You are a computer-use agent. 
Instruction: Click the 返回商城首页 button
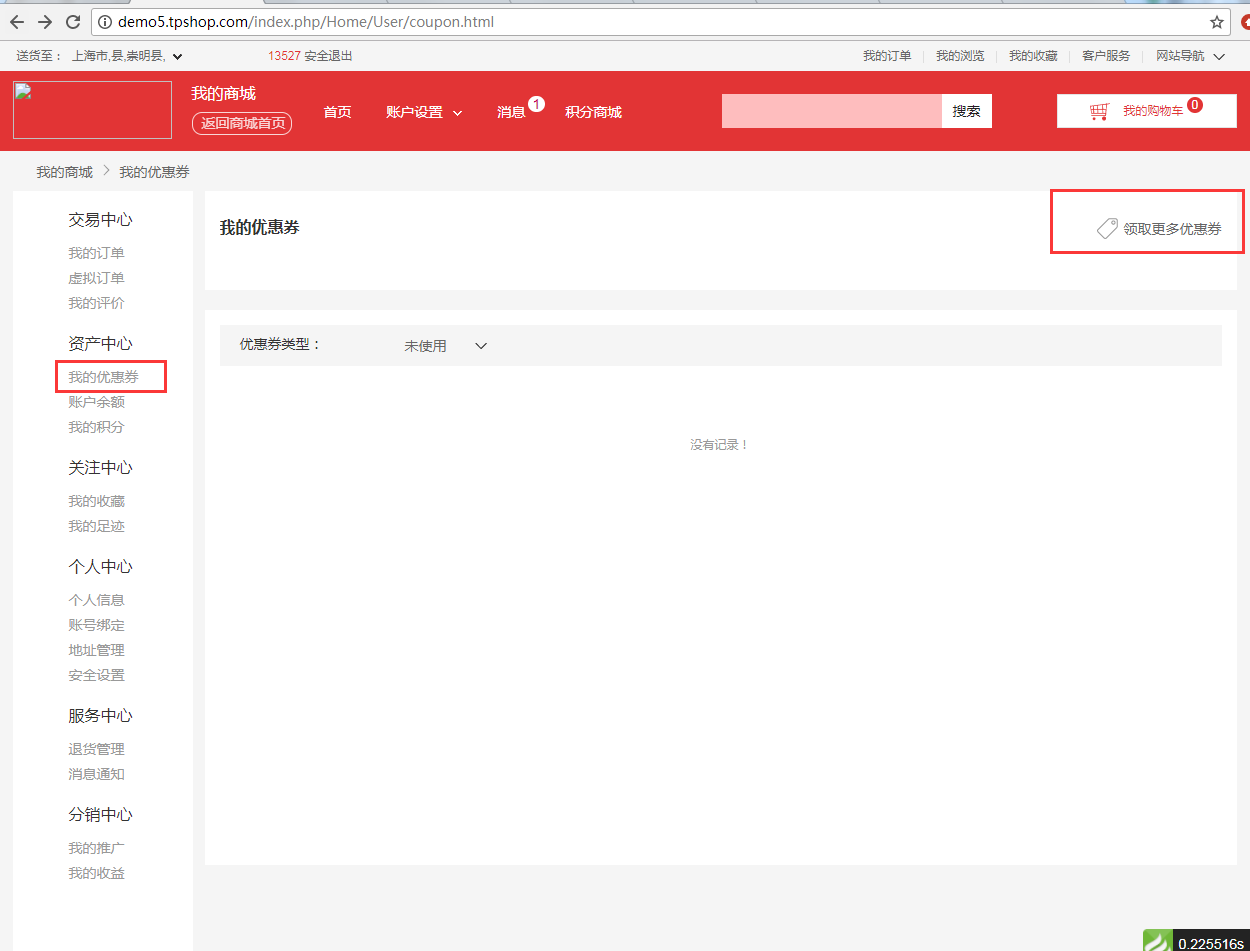pos(242,123)
